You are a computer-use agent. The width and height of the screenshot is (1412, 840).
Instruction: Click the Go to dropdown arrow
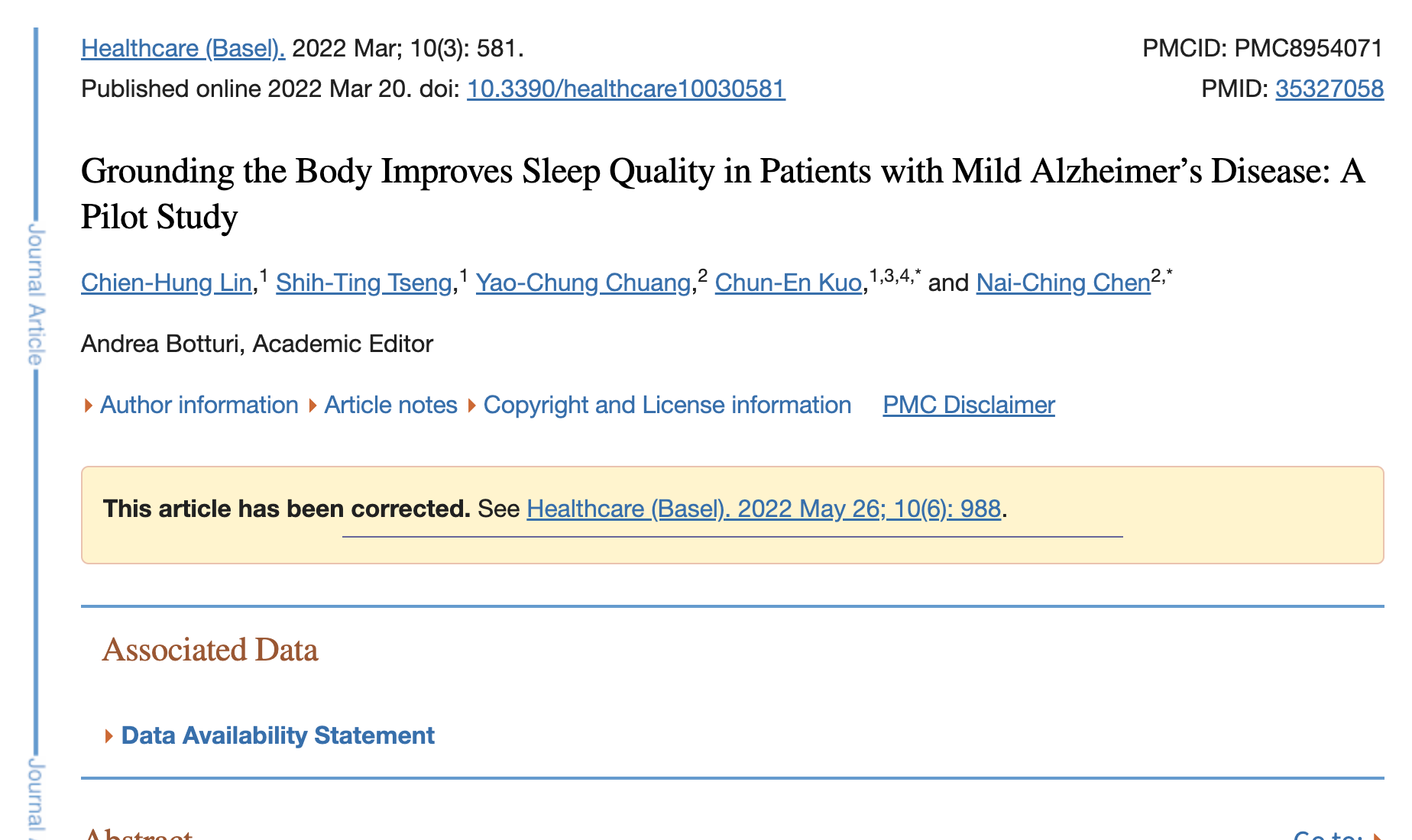coord(1378,835)
